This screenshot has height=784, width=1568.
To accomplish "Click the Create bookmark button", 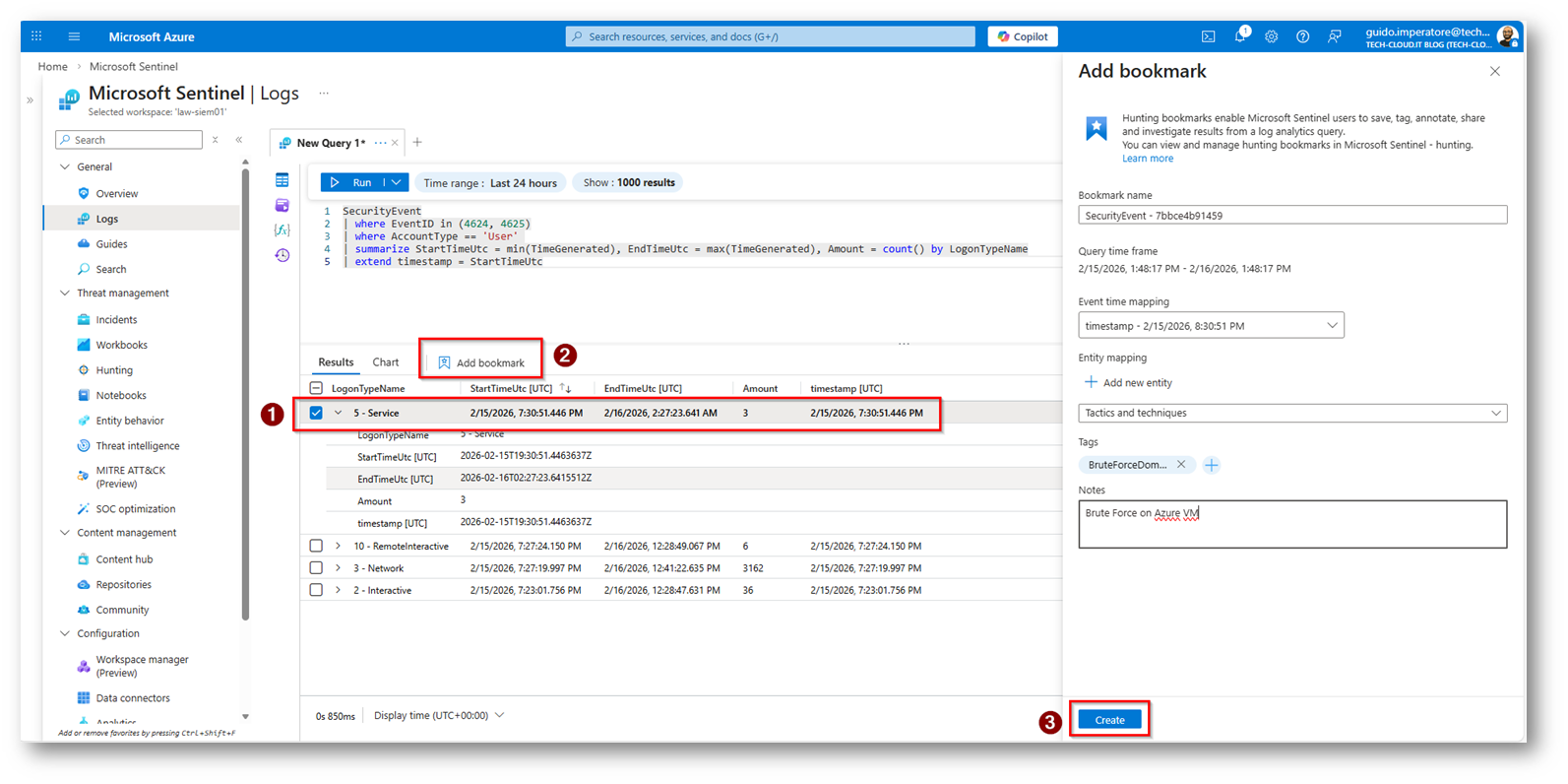I will pos(1109,720).
